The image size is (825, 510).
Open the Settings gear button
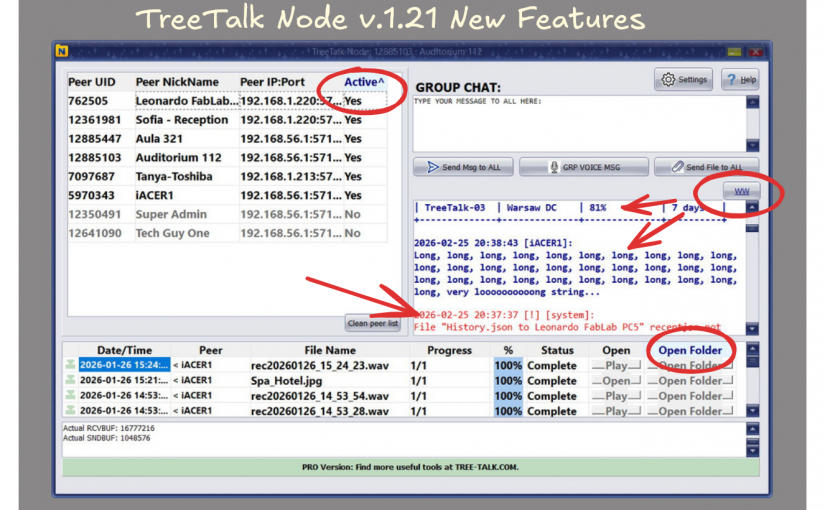pyautogui.click(x=683, y=79)
